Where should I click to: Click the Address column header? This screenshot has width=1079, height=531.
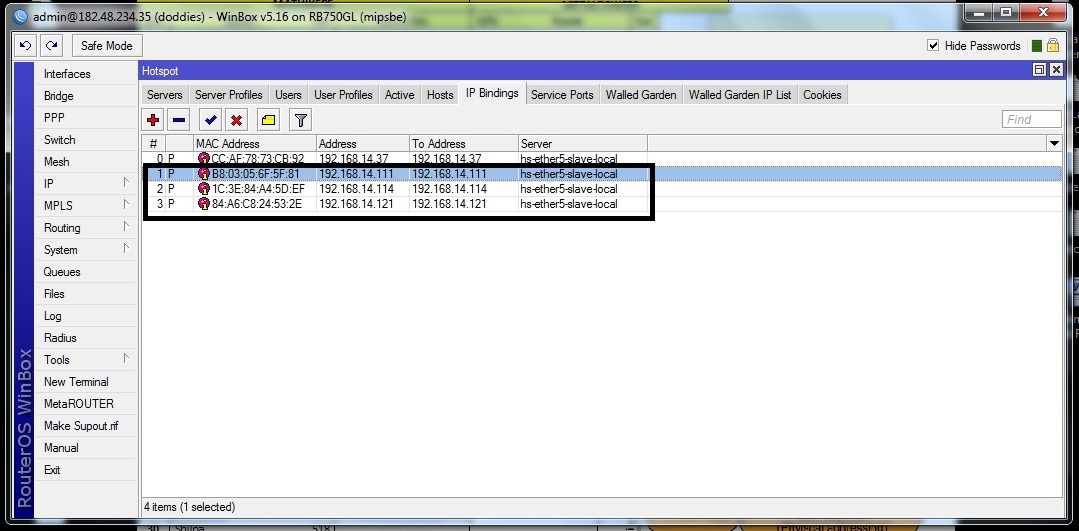[x=363, y=144]
